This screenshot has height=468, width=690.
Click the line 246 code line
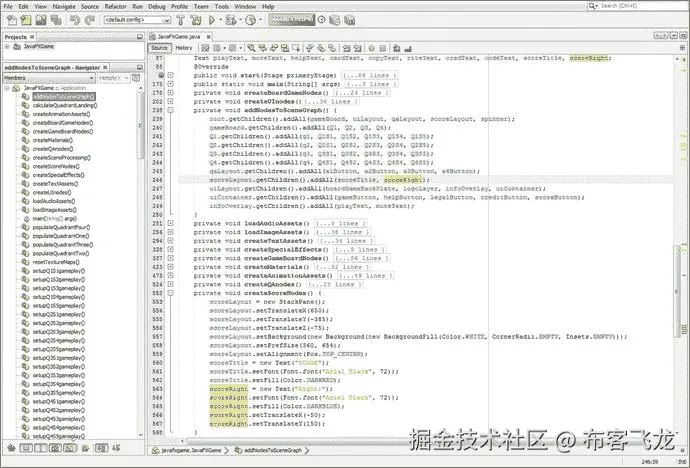tap(319, 180)
